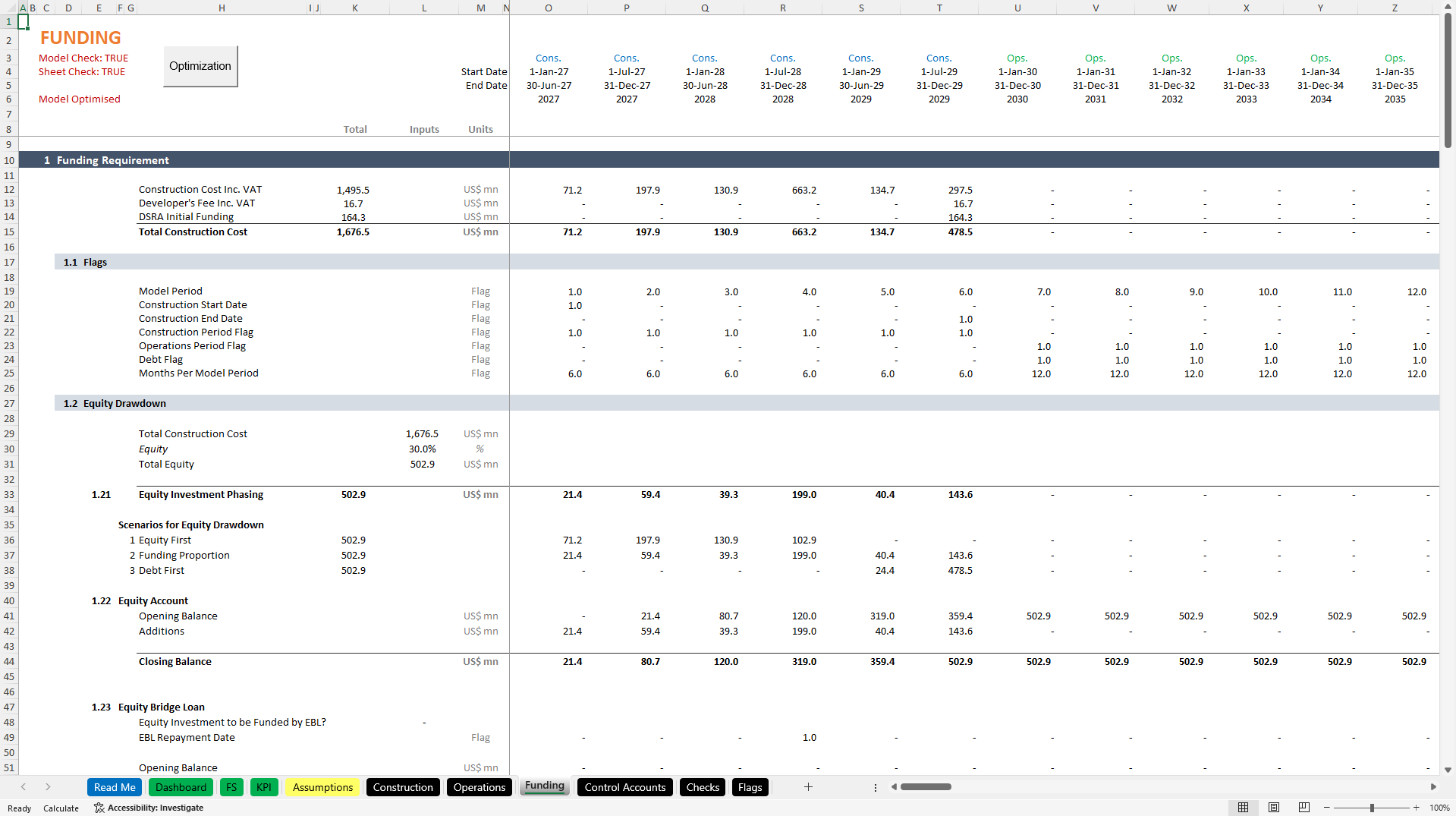Screen dimensions: 1456x816
Task: Select Total Construction Cost total 1,676.5 in row 15
Action: point(353,232)
